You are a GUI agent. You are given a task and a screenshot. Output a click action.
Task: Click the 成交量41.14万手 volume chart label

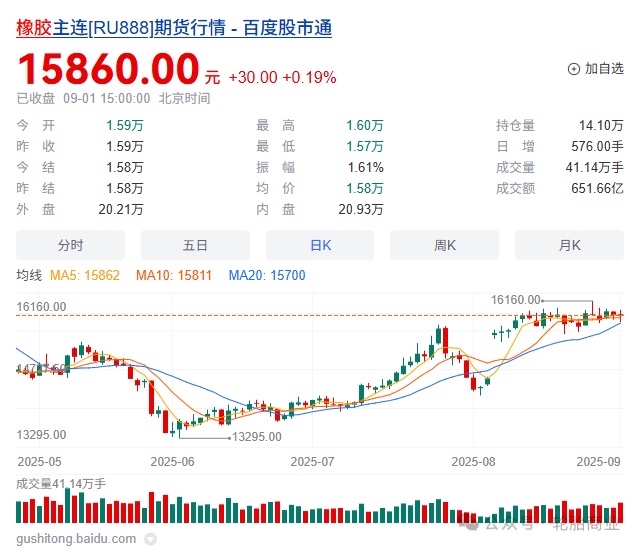(x=61, y=484)
